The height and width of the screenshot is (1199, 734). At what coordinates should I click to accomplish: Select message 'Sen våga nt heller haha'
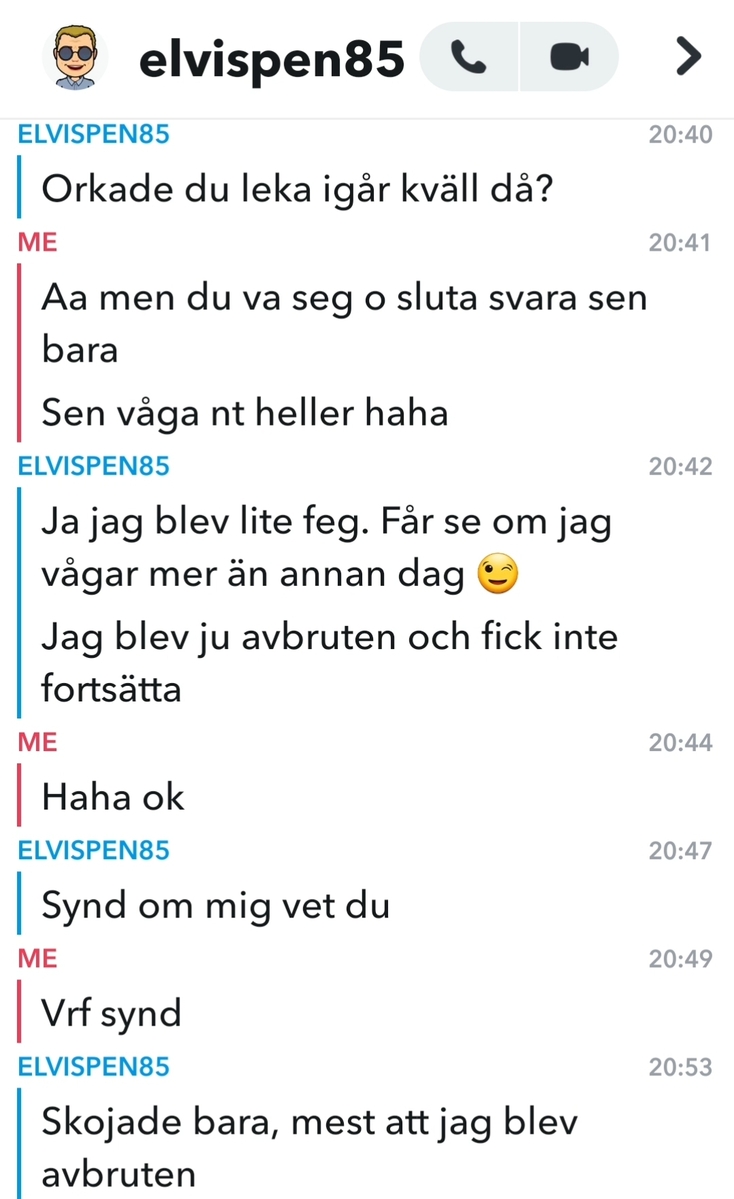[245, 413]
